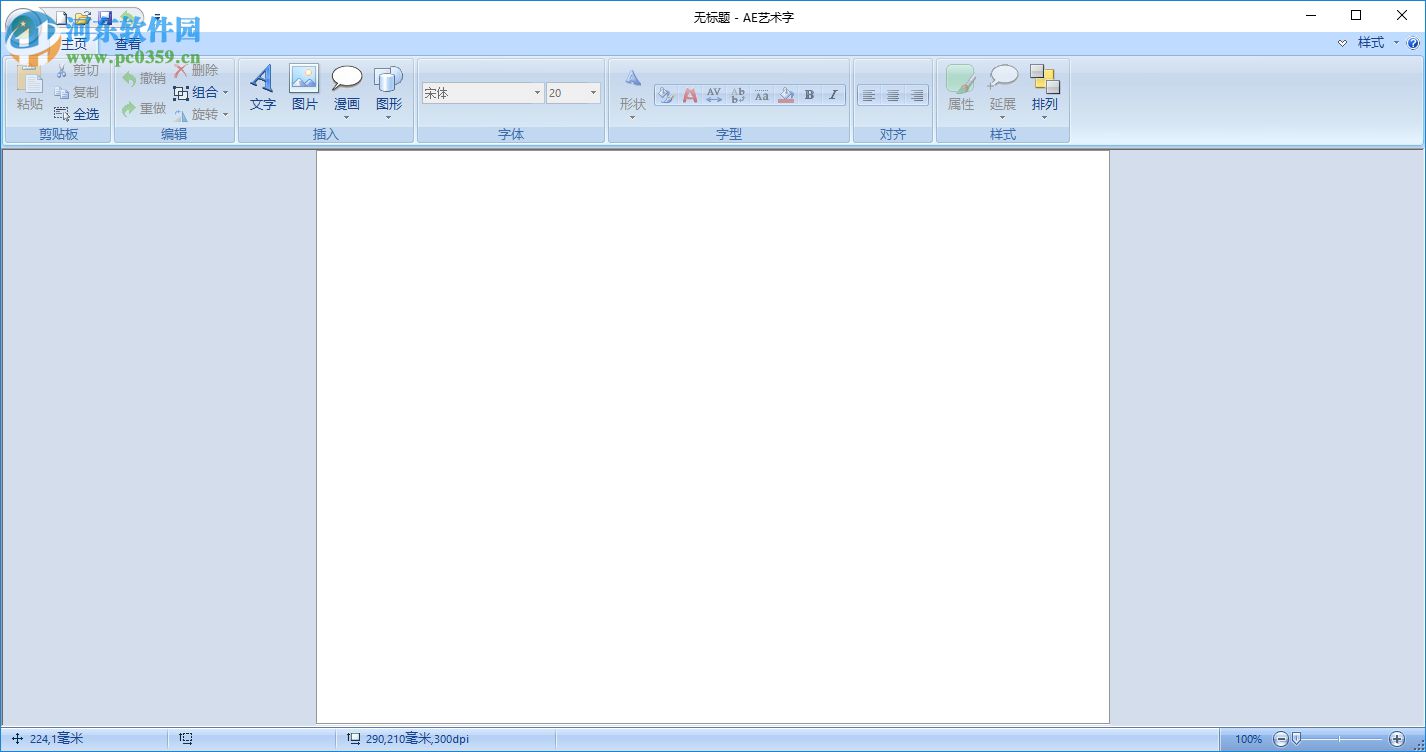Click the selection size icon in status bar
Image resolution: width=1426 pixels, height=752 pixels.
pos(186,739)
